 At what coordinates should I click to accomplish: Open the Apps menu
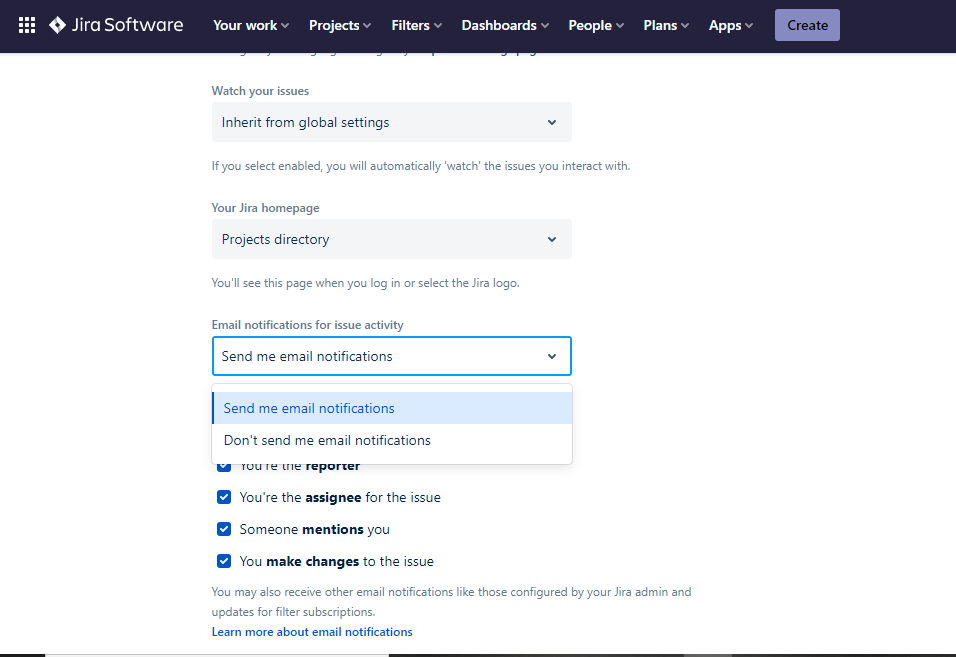coord(730,25)
